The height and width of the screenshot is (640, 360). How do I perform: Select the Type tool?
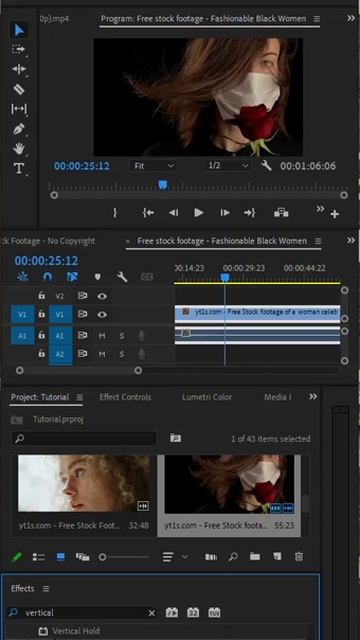coord(19,168)
